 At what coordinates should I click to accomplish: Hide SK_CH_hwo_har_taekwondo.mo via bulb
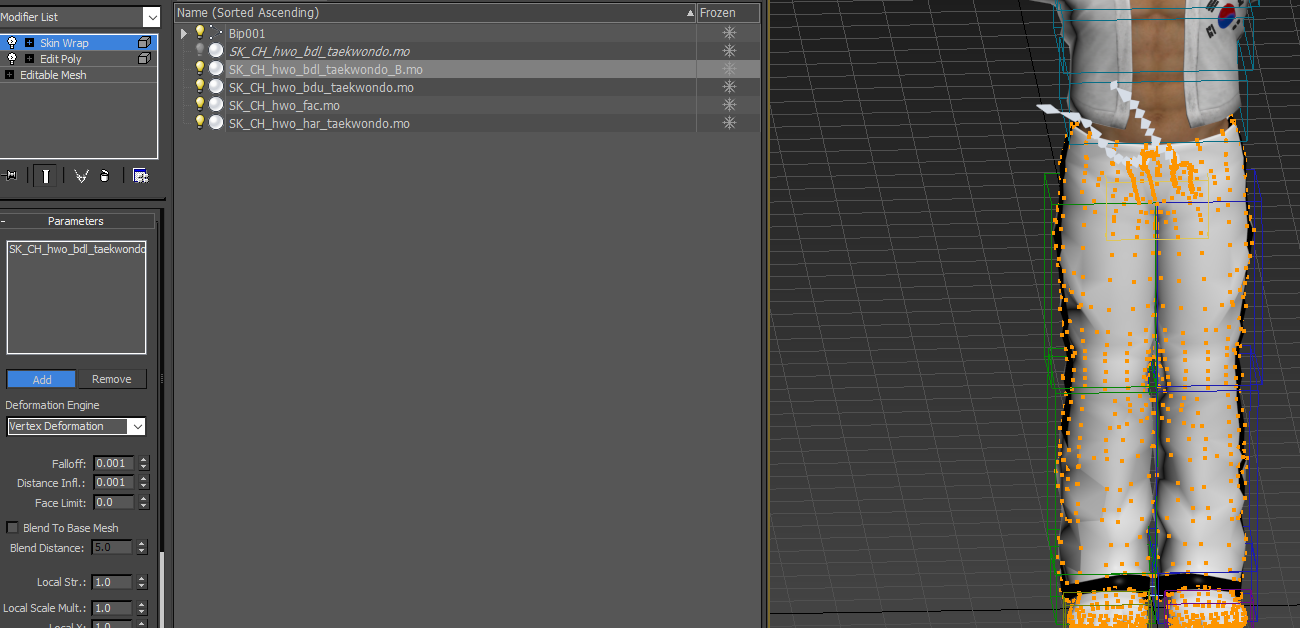pyautogui.click(x=200, y=123)
